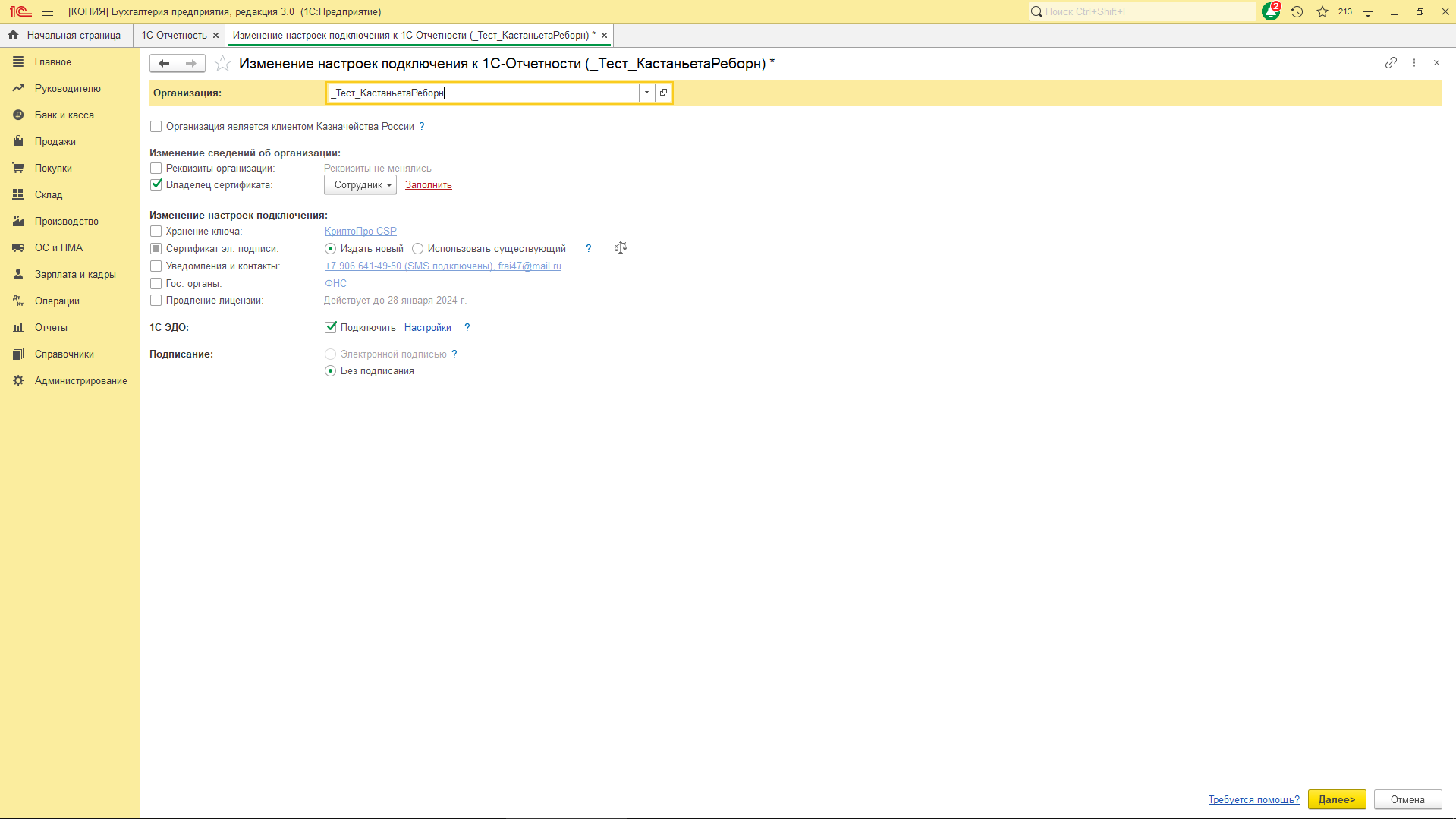Open Операции section

57,301
